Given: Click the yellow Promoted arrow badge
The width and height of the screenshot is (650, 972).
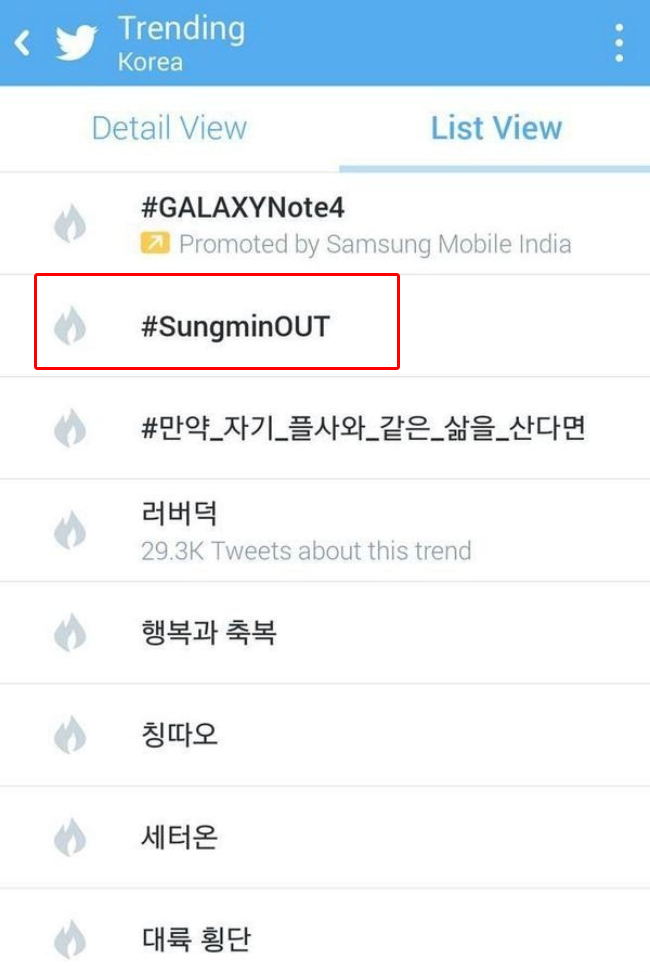Looking at the screenshot, I should point(155,243).
